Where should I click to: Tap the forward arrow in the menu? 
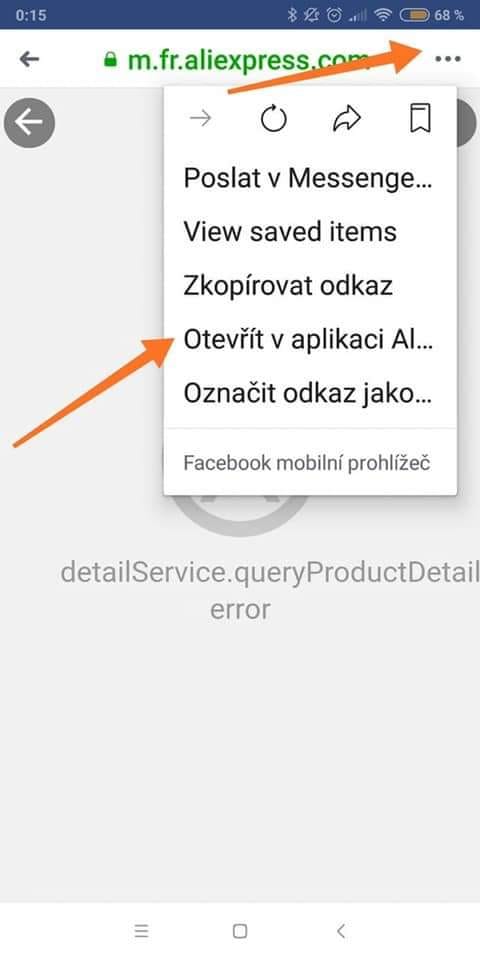[x=200, y=119]
